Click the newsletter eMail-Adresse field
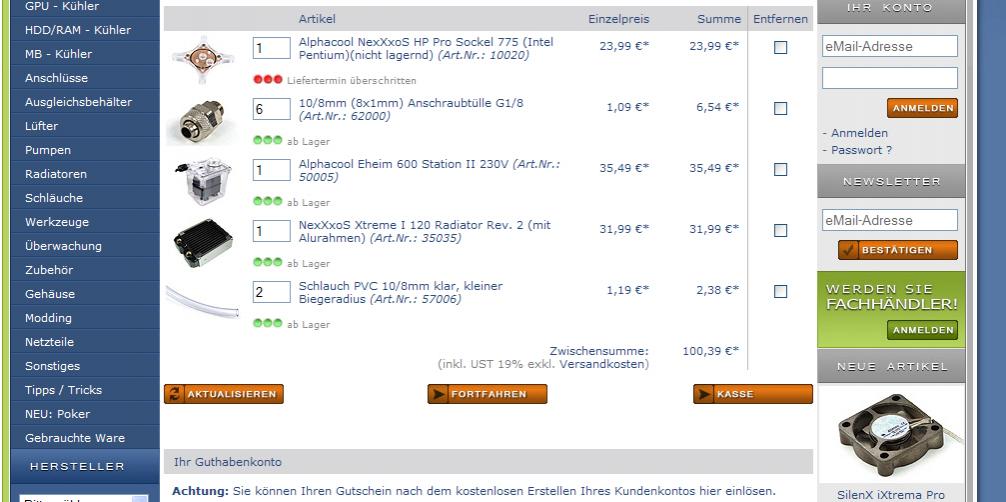This screenshot has width=1006, height=502. pos(890,220)
